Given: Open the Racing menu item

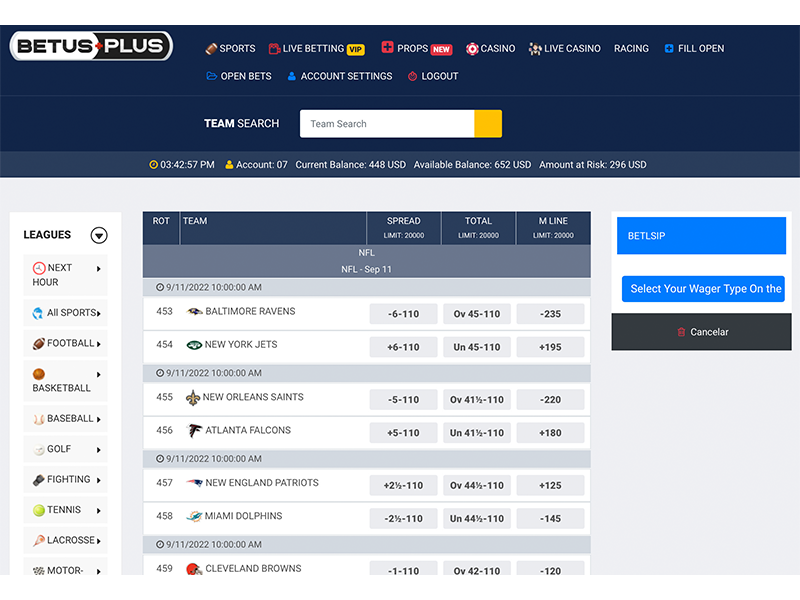Looking at the screenshot, I should click(631, 49).
